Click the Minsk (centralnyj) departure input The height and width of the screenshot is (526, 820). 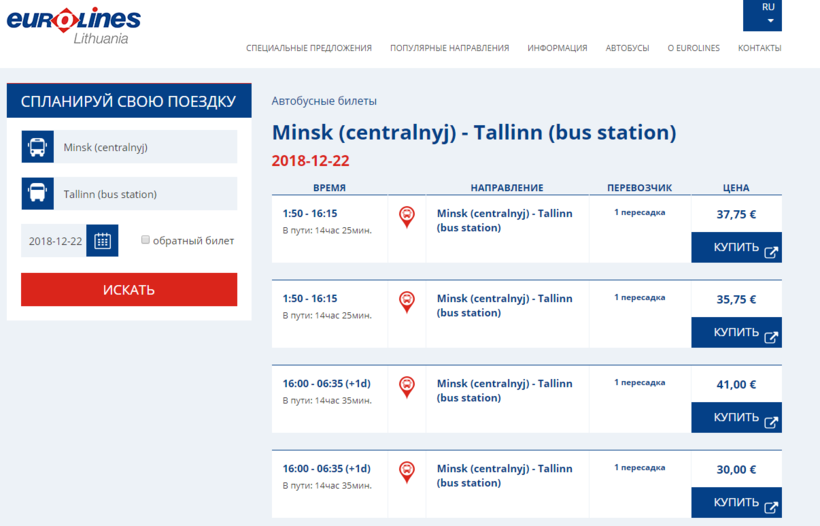coord(147,147)
